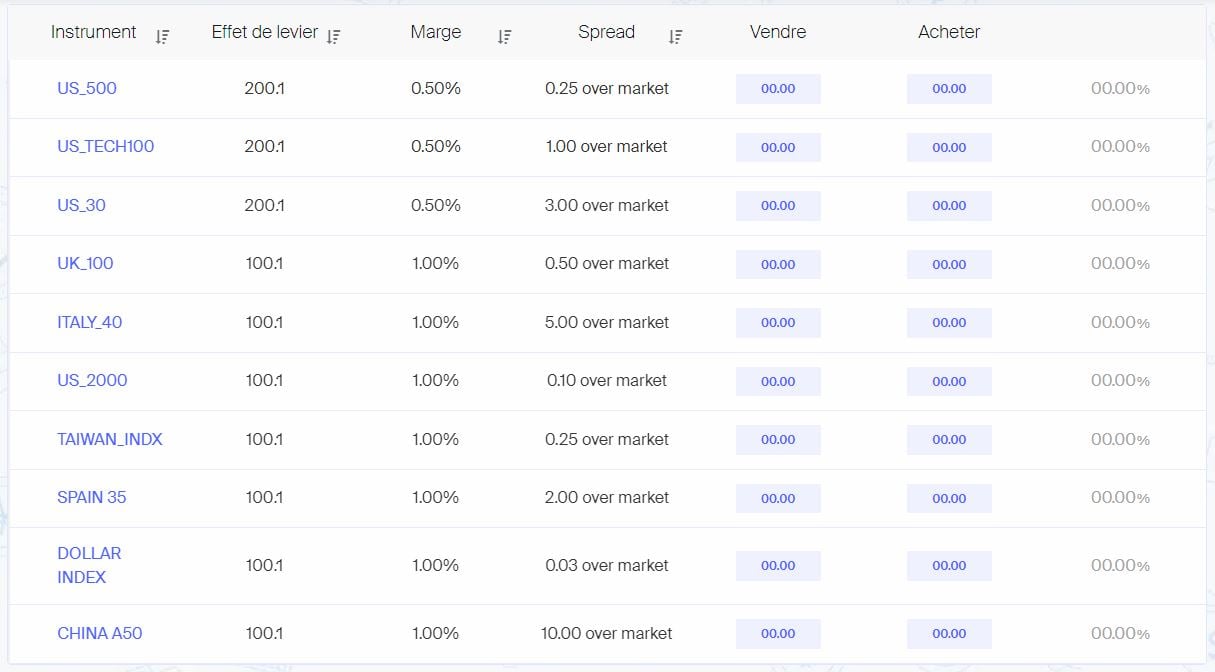Sort table by Instrument column icon
Viewport: 1215px width, 672px height.
point(162,37)
